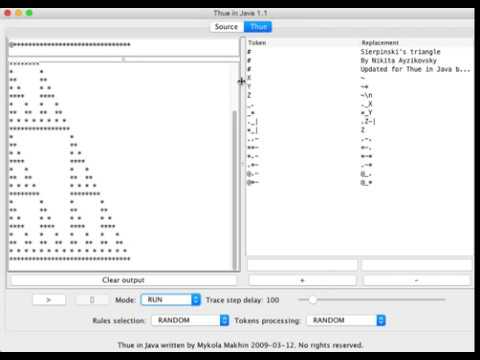Image resolution: width=480 pixels, height=360 pixels.
Task: Click the Clear output button
Action: click(x=123, y=280)
